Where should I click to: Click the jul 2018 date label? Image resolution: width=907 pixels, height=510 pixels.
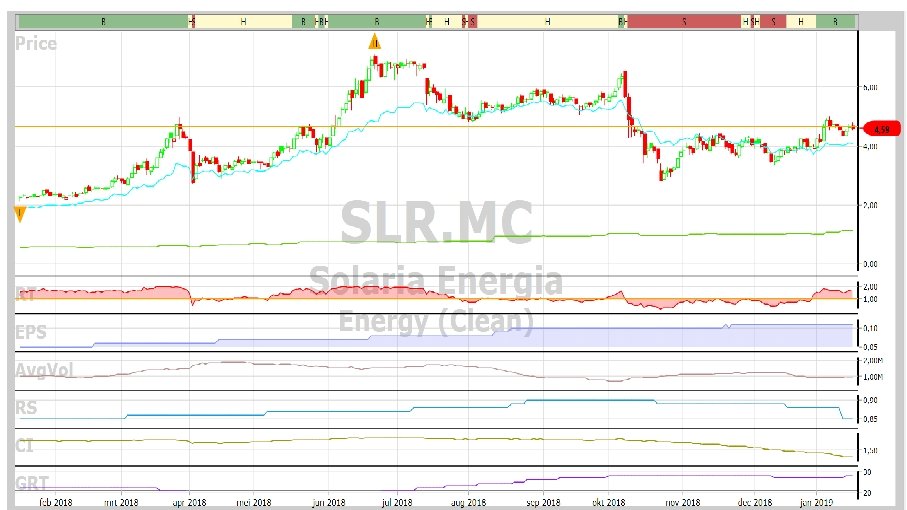pyautogui.click(x=397, y=502)
